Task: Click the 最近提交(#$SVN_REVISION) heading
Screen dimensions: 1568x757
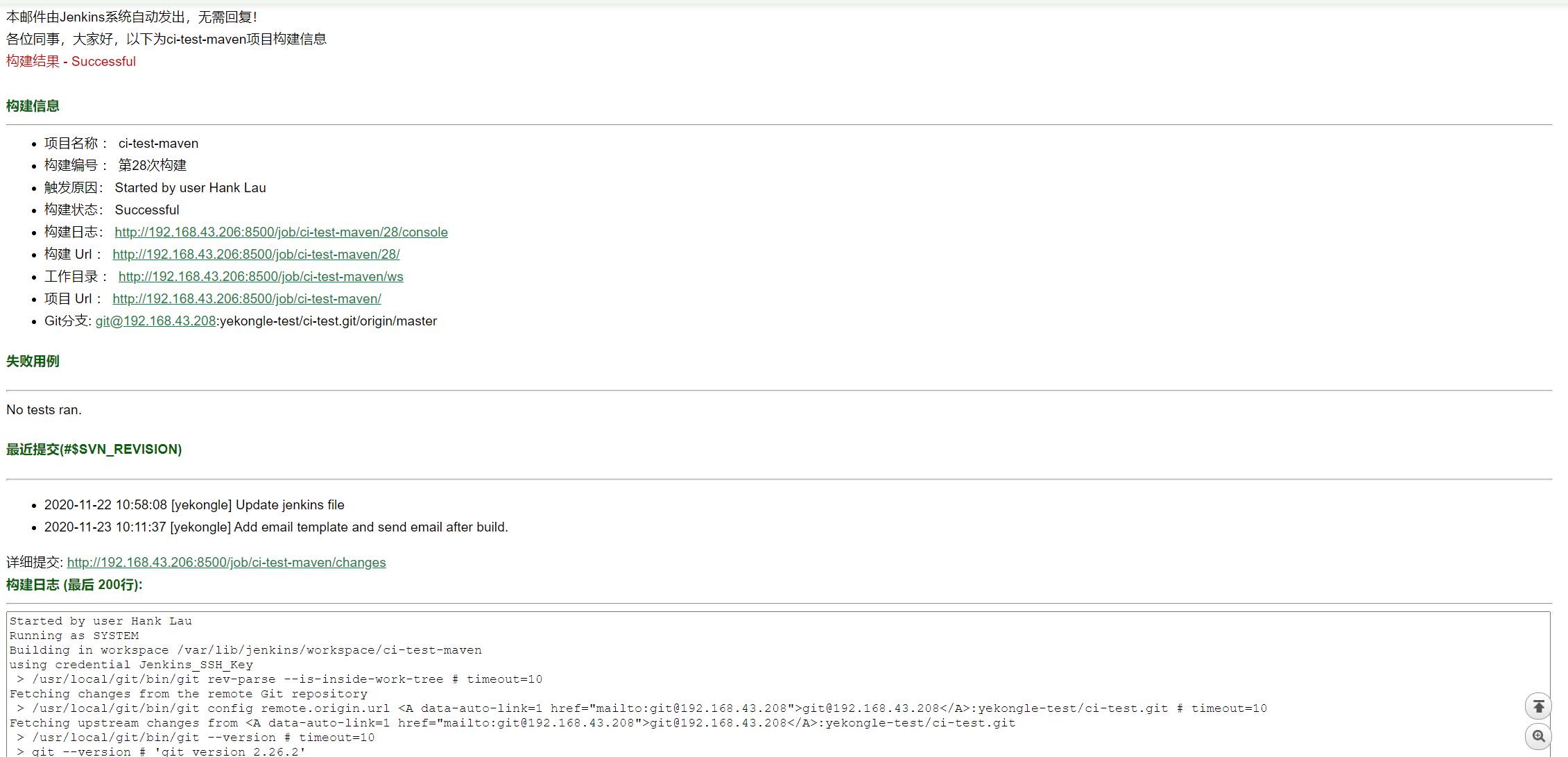Action: (x=94, y=450)
